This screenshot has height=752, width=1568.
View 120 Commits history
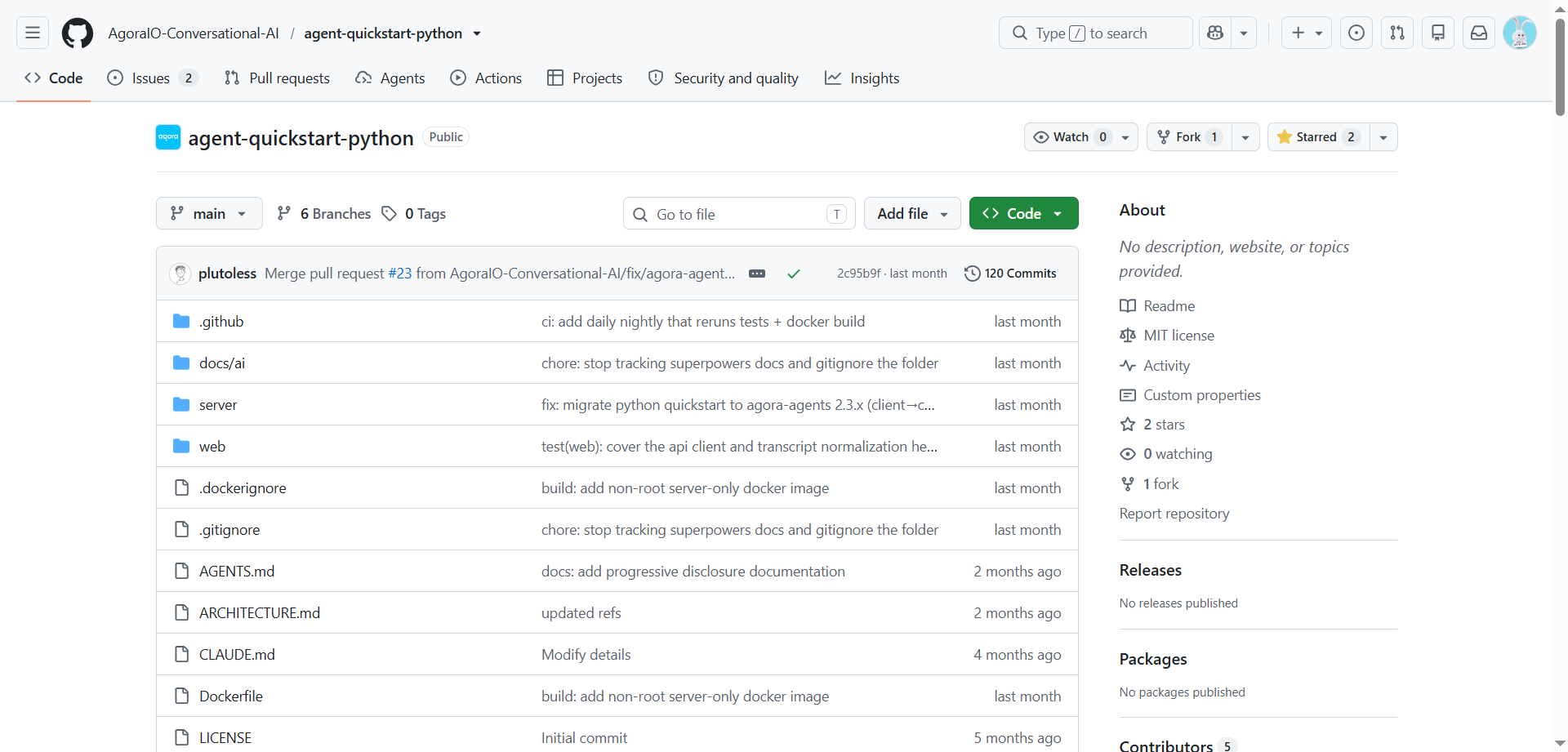[x=1010, y=274]
